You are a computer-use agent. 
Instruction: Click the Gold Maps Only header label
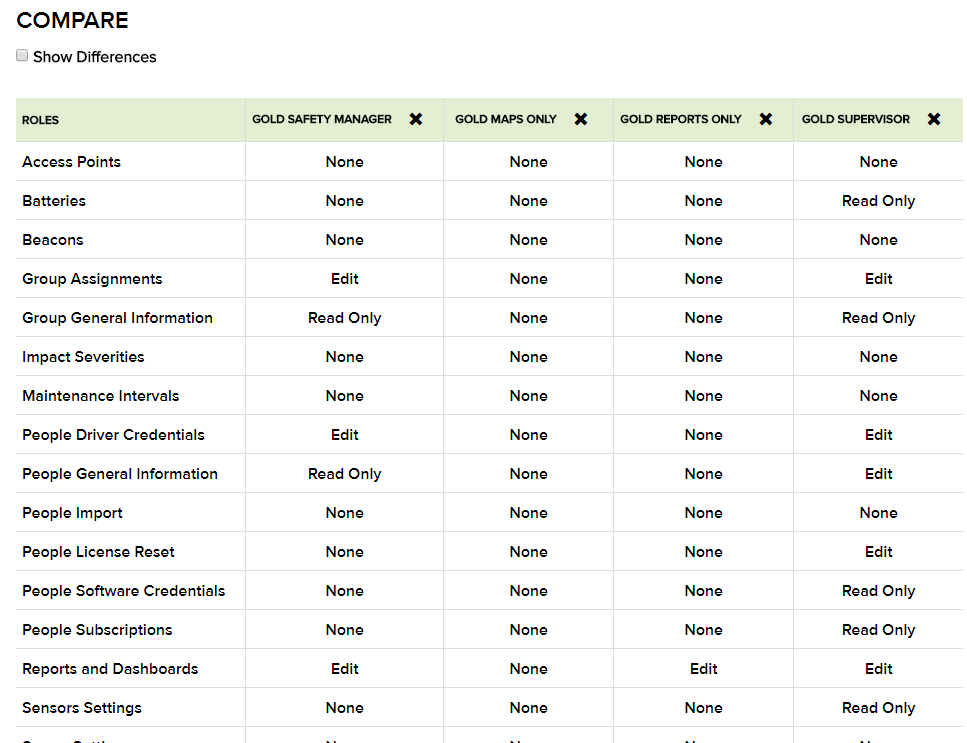point(506,119)
